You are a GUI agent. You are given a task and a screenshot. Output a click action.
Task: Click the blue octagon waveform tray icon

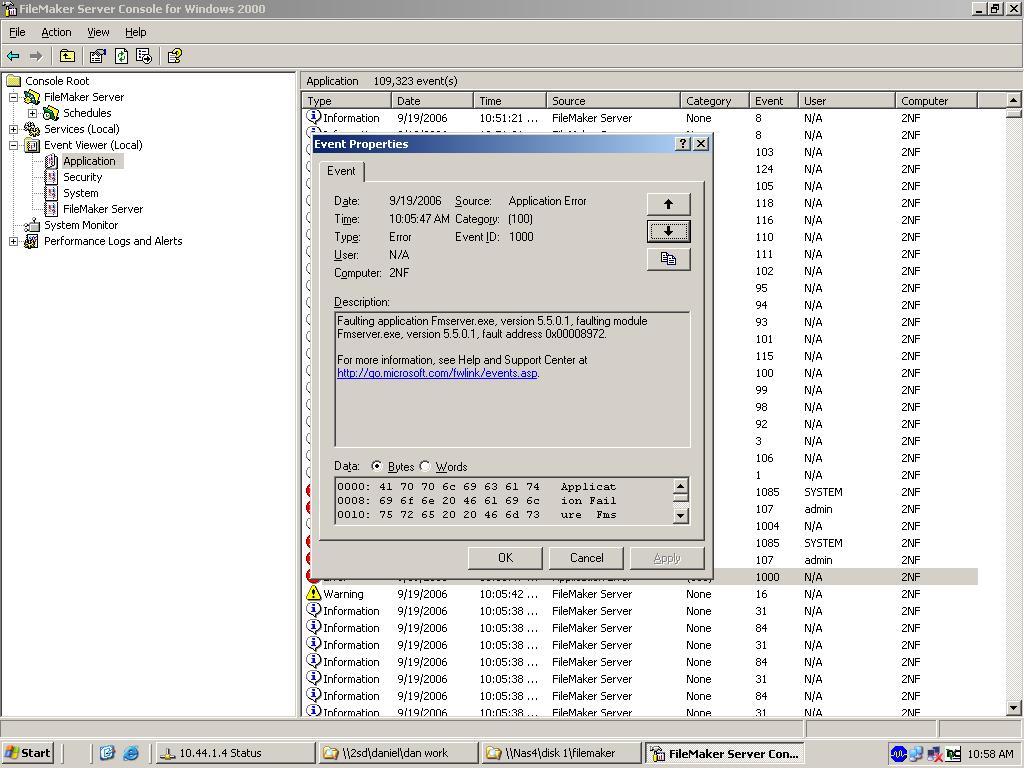pos(899,754)
